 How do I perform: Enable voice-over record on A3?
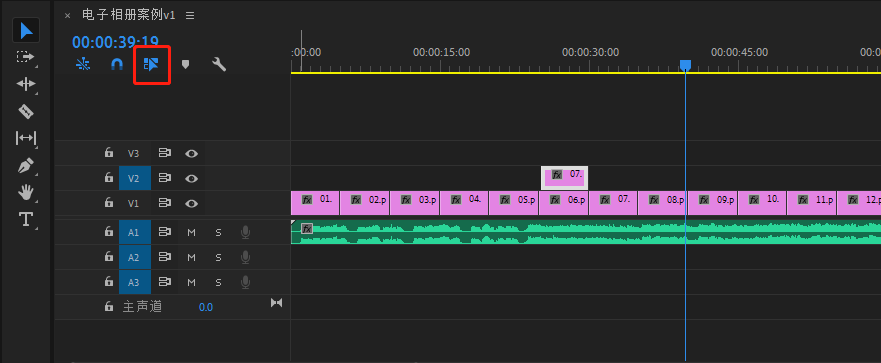tap(245, 283)
